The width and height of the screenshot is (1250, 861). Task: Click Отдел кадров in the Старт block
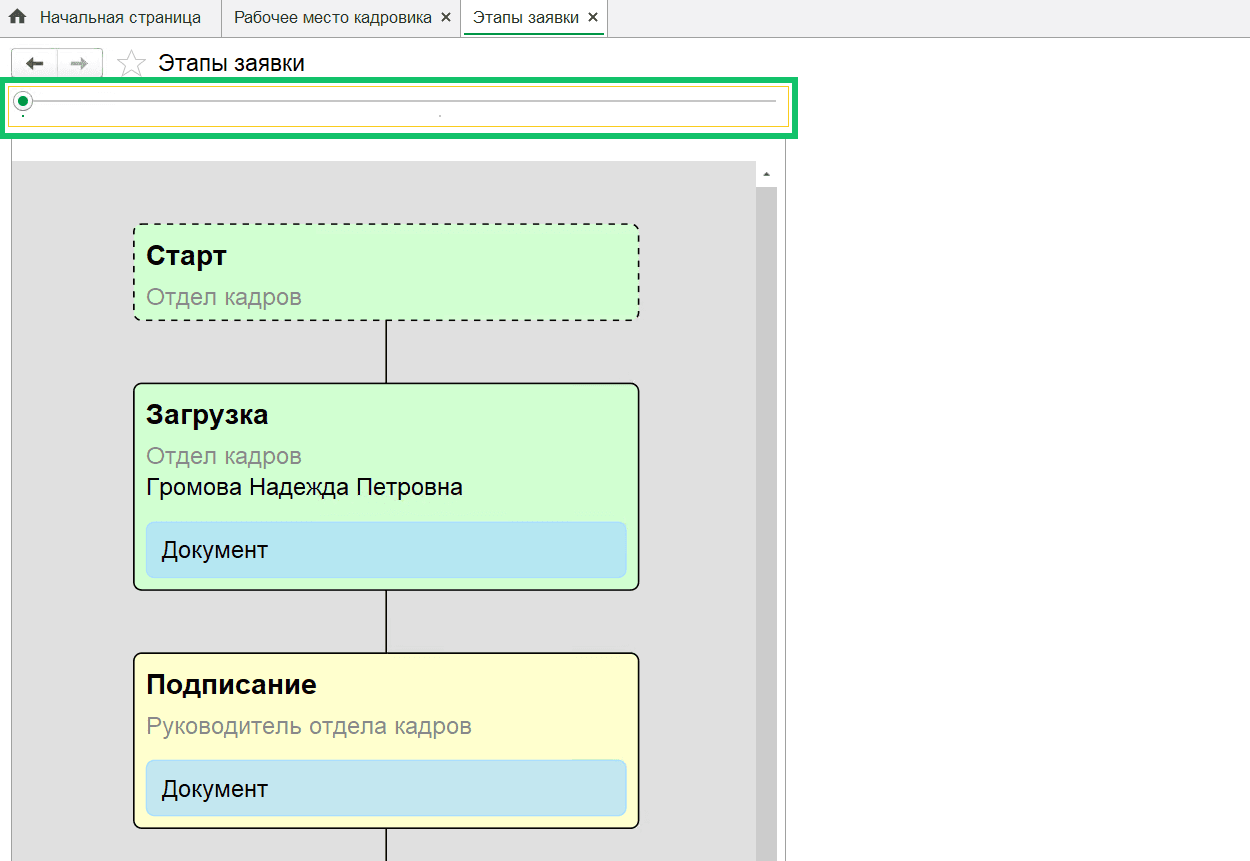(x=224, y=297)
